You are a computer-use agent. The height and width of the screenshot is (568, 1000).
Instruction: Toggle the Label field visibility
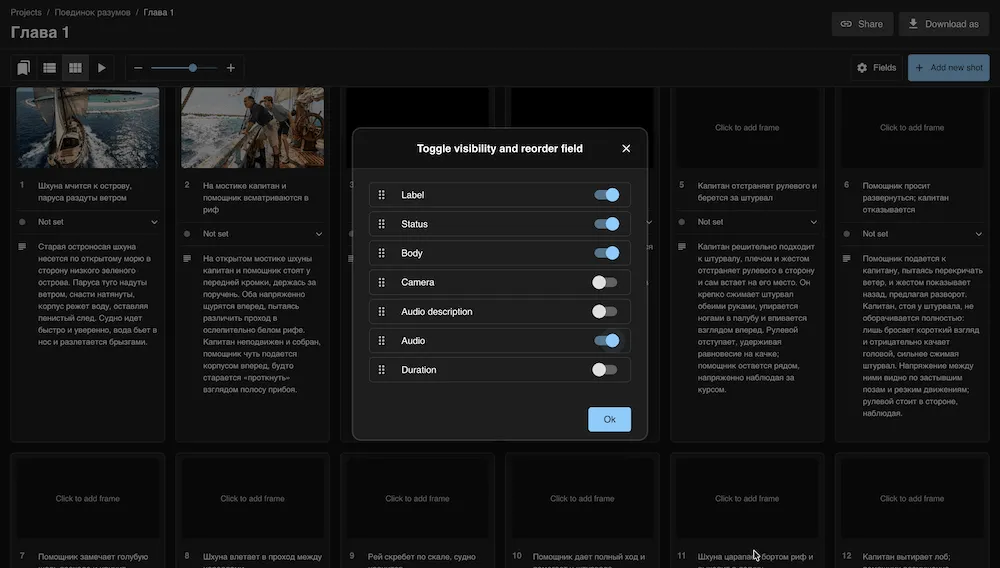[x=606, y=195]
